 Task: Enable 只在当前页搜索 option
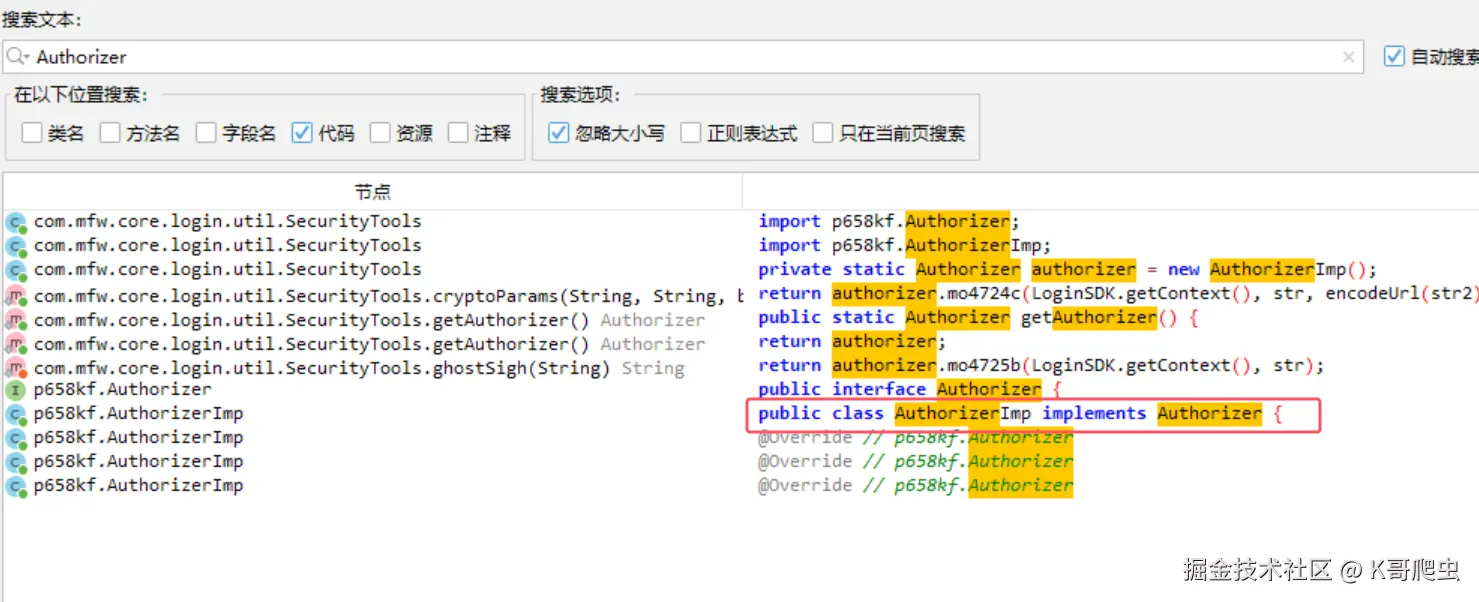tap(822, 133)
